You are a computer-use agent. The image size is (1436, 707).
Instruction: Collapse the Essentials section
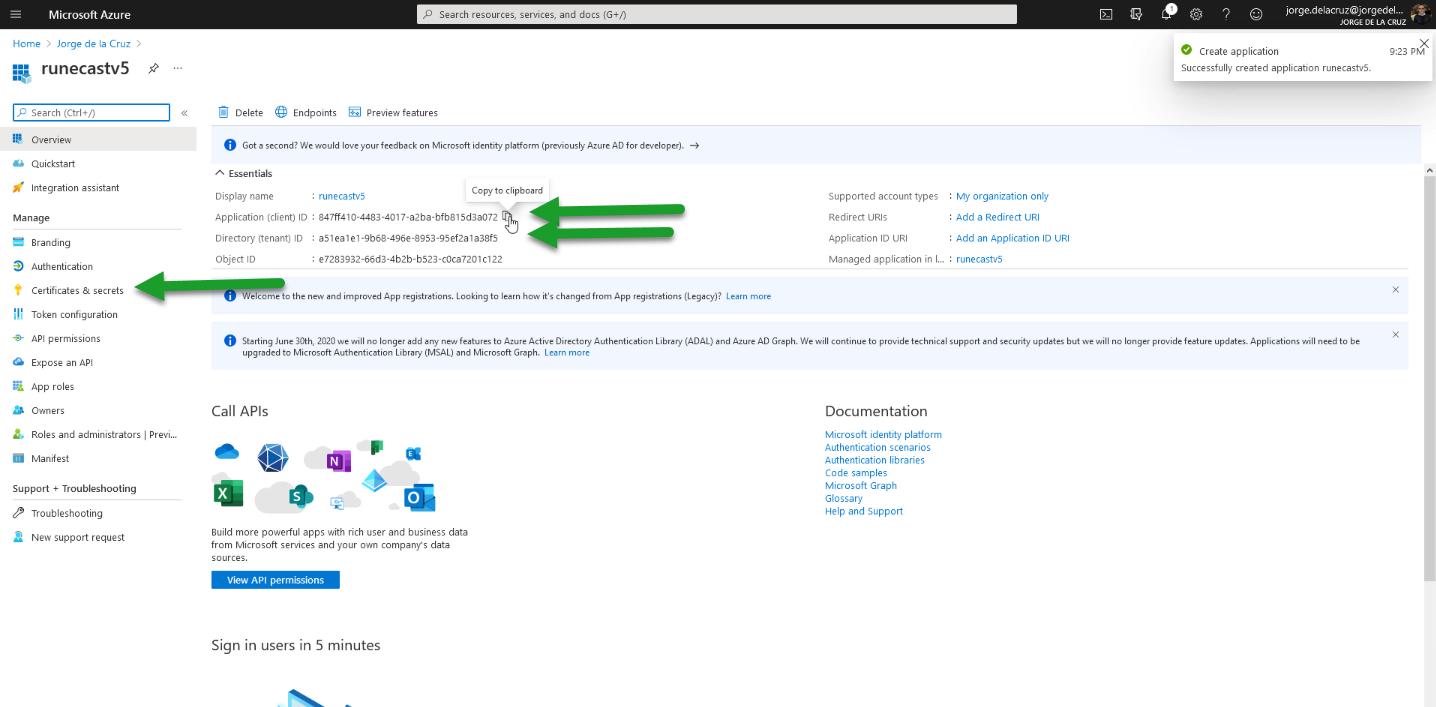coord(244,174)
